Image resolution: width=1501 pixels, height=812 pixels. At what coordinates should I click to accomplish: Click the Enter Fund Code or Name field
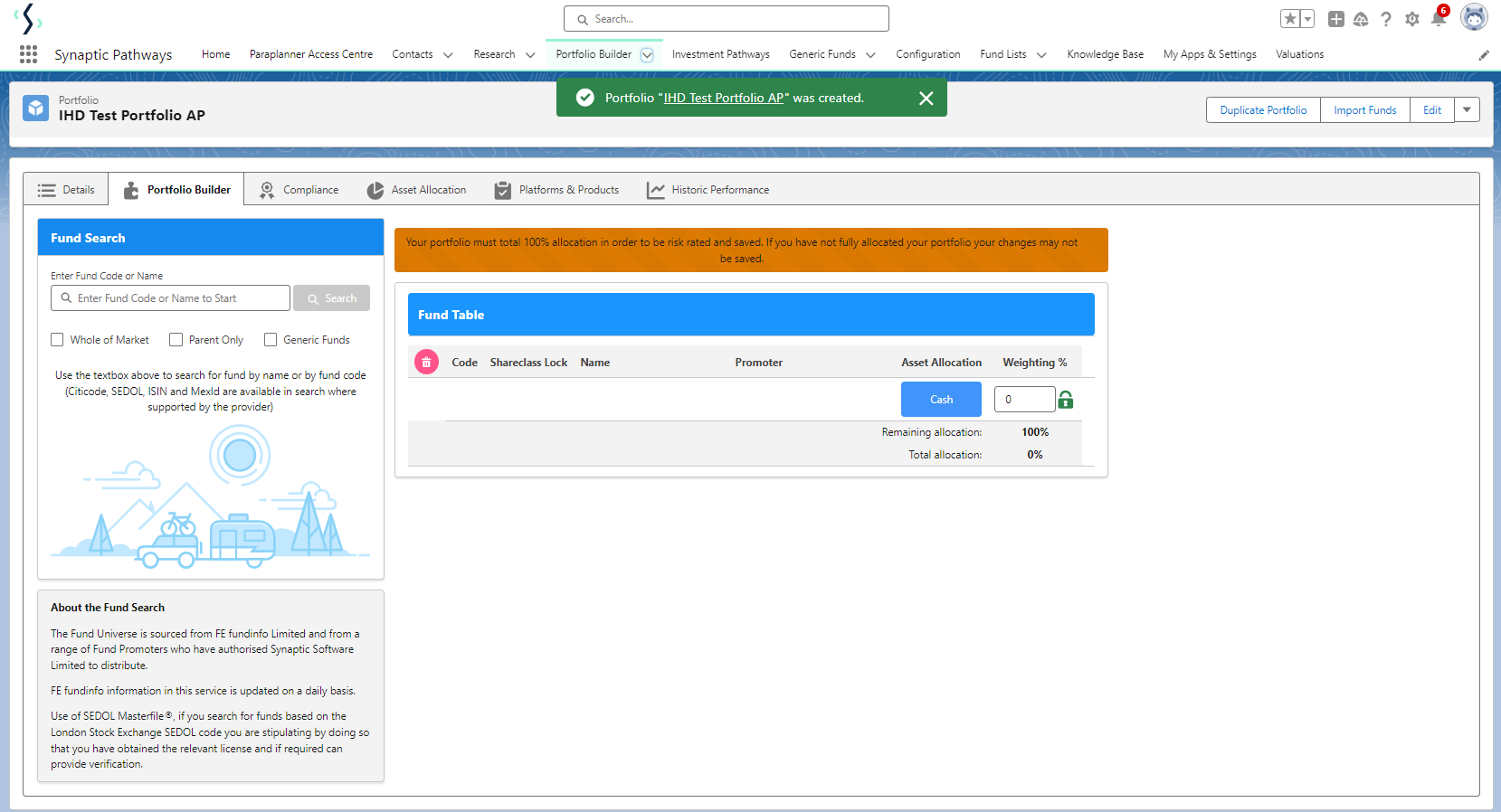(x=170, y=298)
